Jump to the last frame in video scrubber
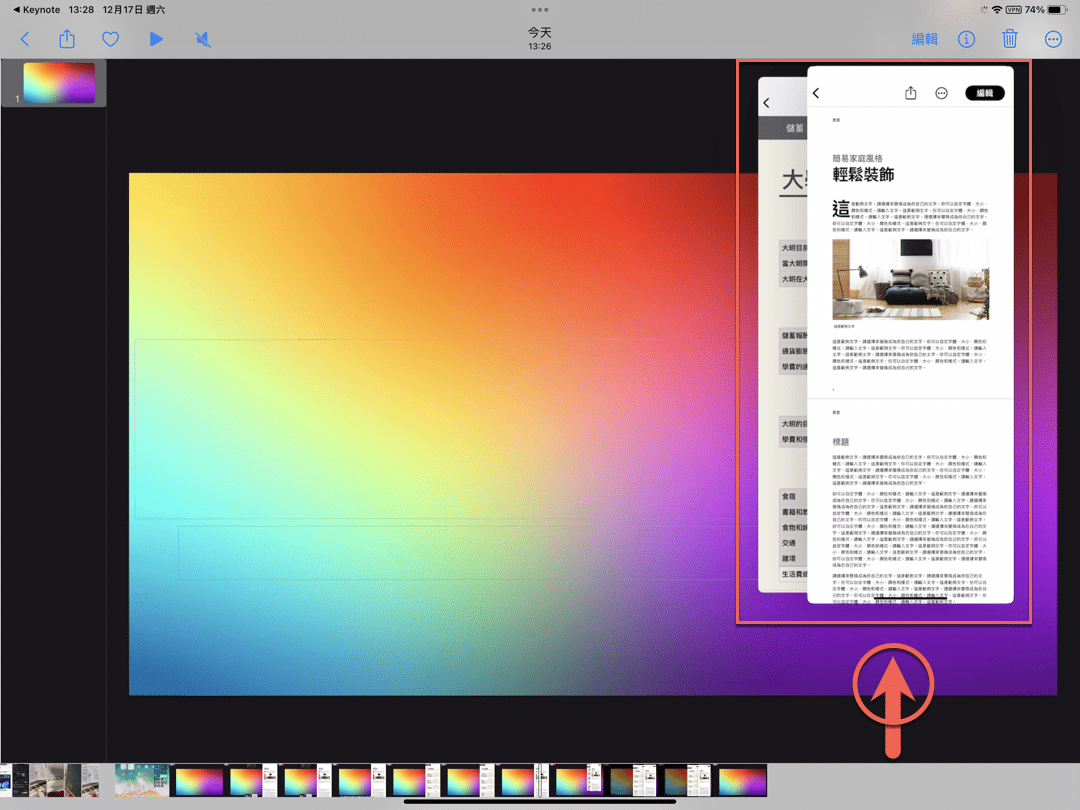Screen dimensions: 1080x810 pyautogui.click(x=740, y=780)
